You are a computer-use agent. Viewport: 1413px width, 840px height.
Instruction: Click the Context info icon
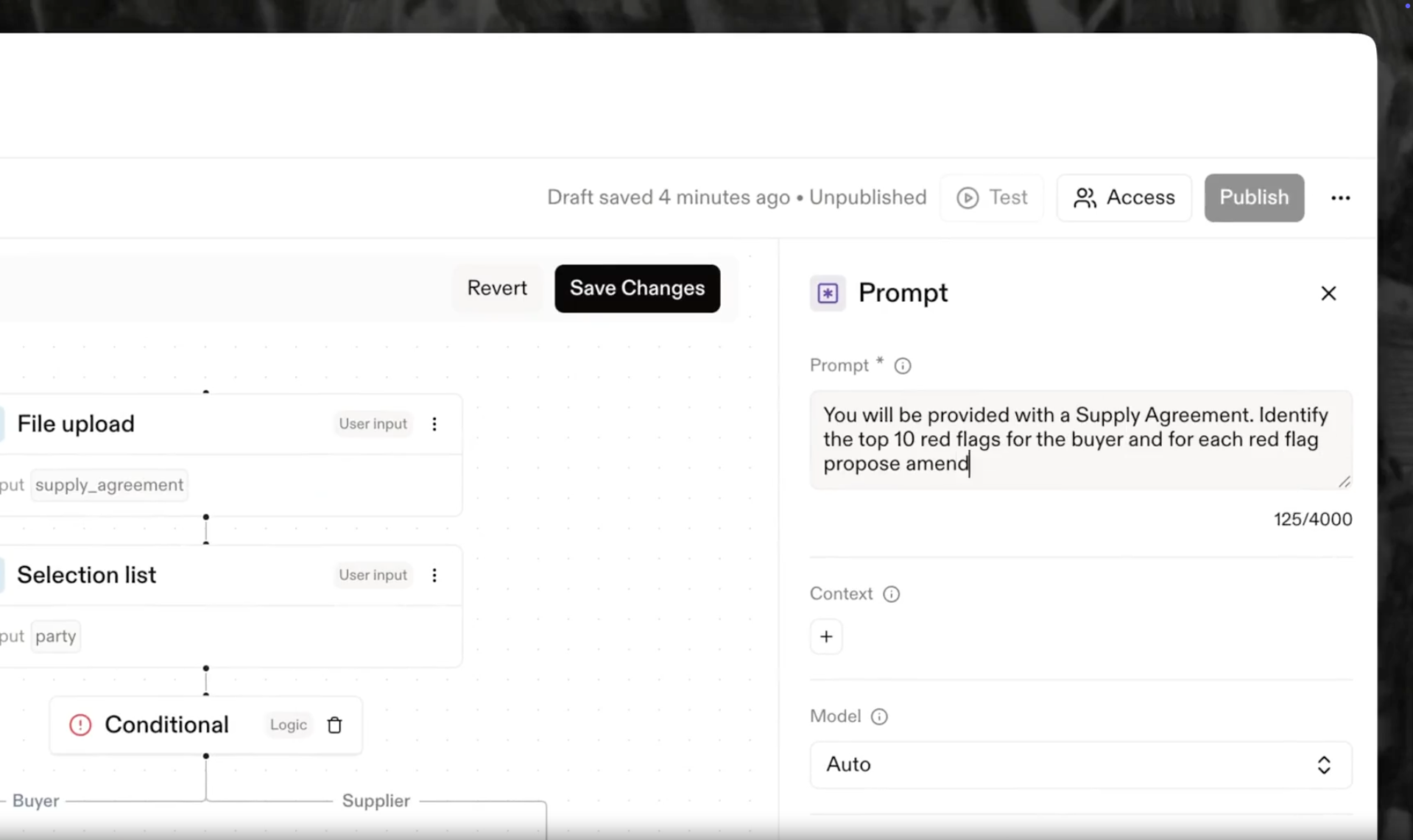tap(891, 594)
